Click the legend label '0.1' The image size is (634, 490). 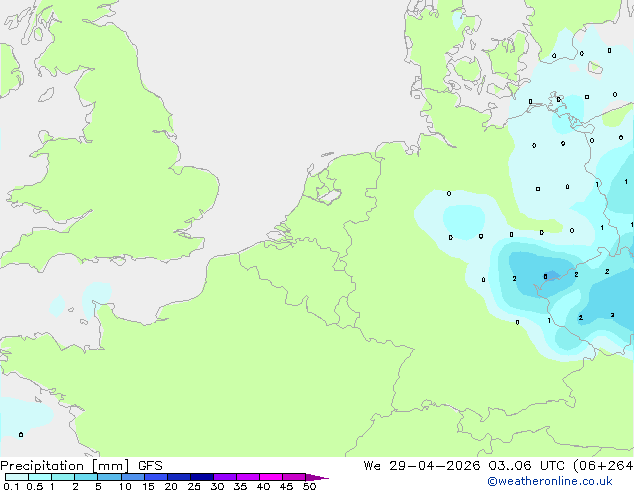tap(11, 486)
